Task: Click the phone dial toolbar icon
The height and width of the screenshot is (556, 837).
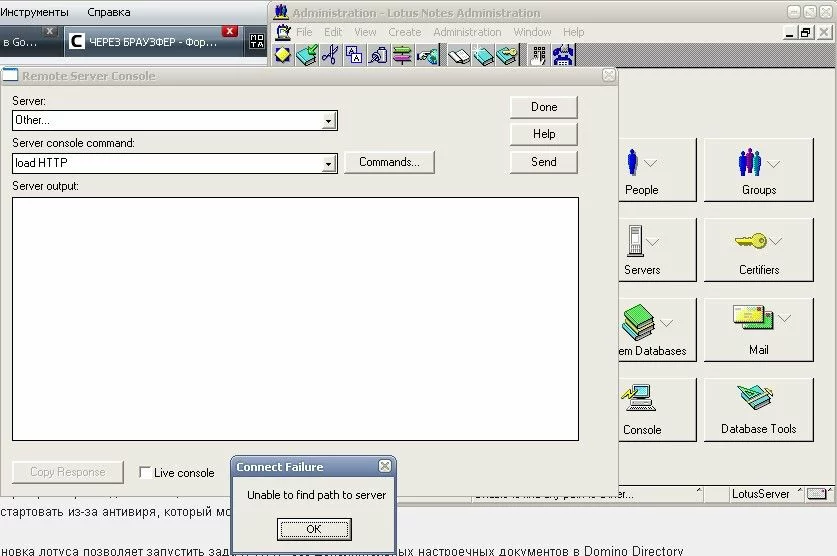Action: [538, 55]
